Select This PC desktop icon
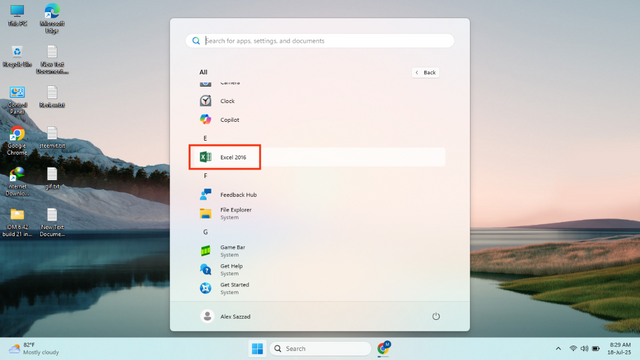Image resolution: width=640 pixels, height=360 pixels. click(x=17, y=16)
